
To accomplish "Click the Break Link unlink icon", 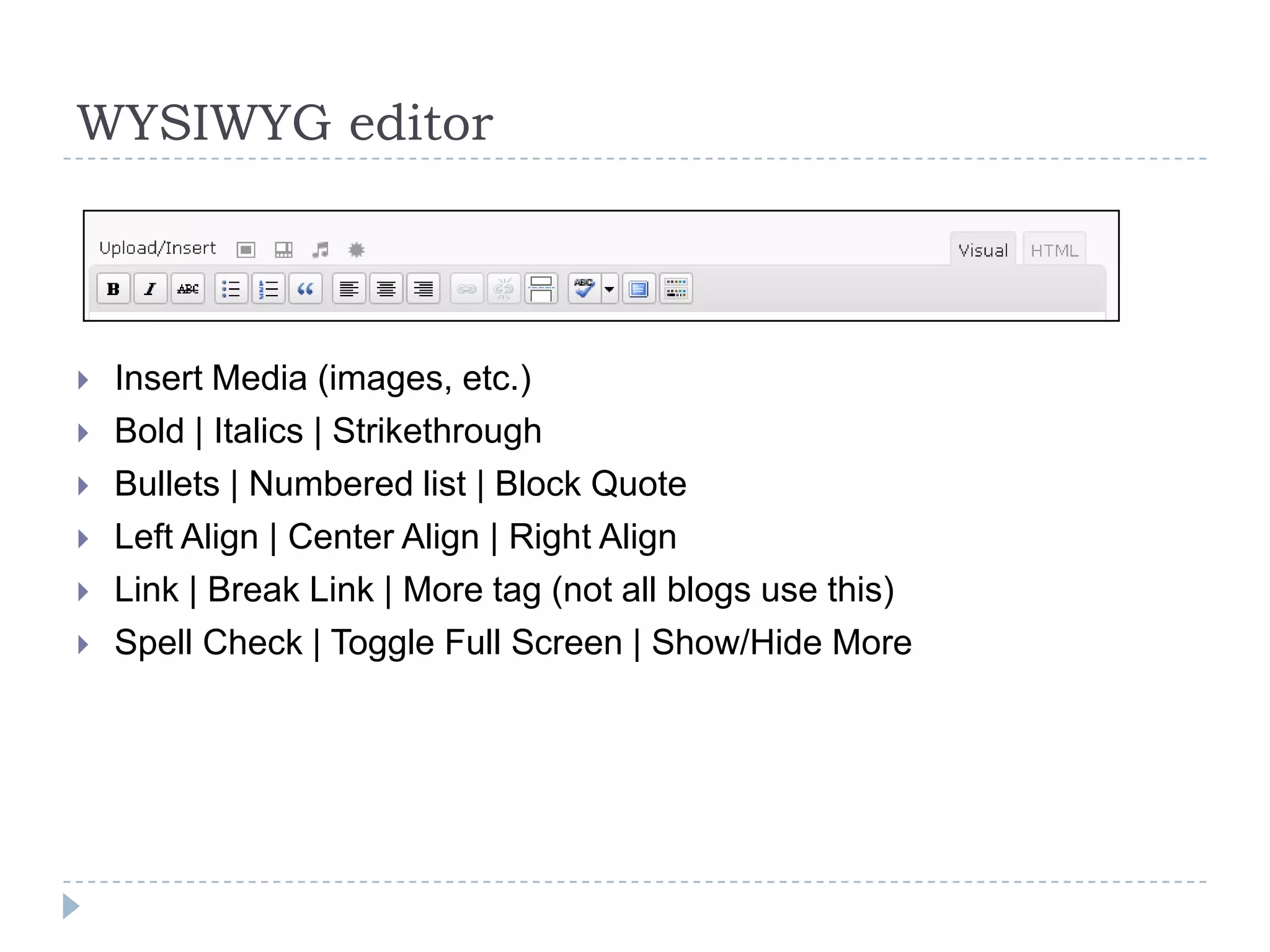I will 504,289.
